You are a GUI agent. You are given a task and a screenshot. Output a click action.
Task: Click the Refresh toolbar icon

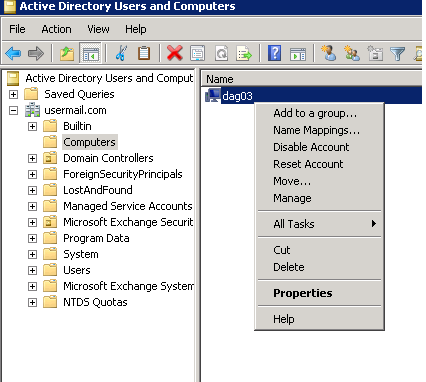point(221,53)
